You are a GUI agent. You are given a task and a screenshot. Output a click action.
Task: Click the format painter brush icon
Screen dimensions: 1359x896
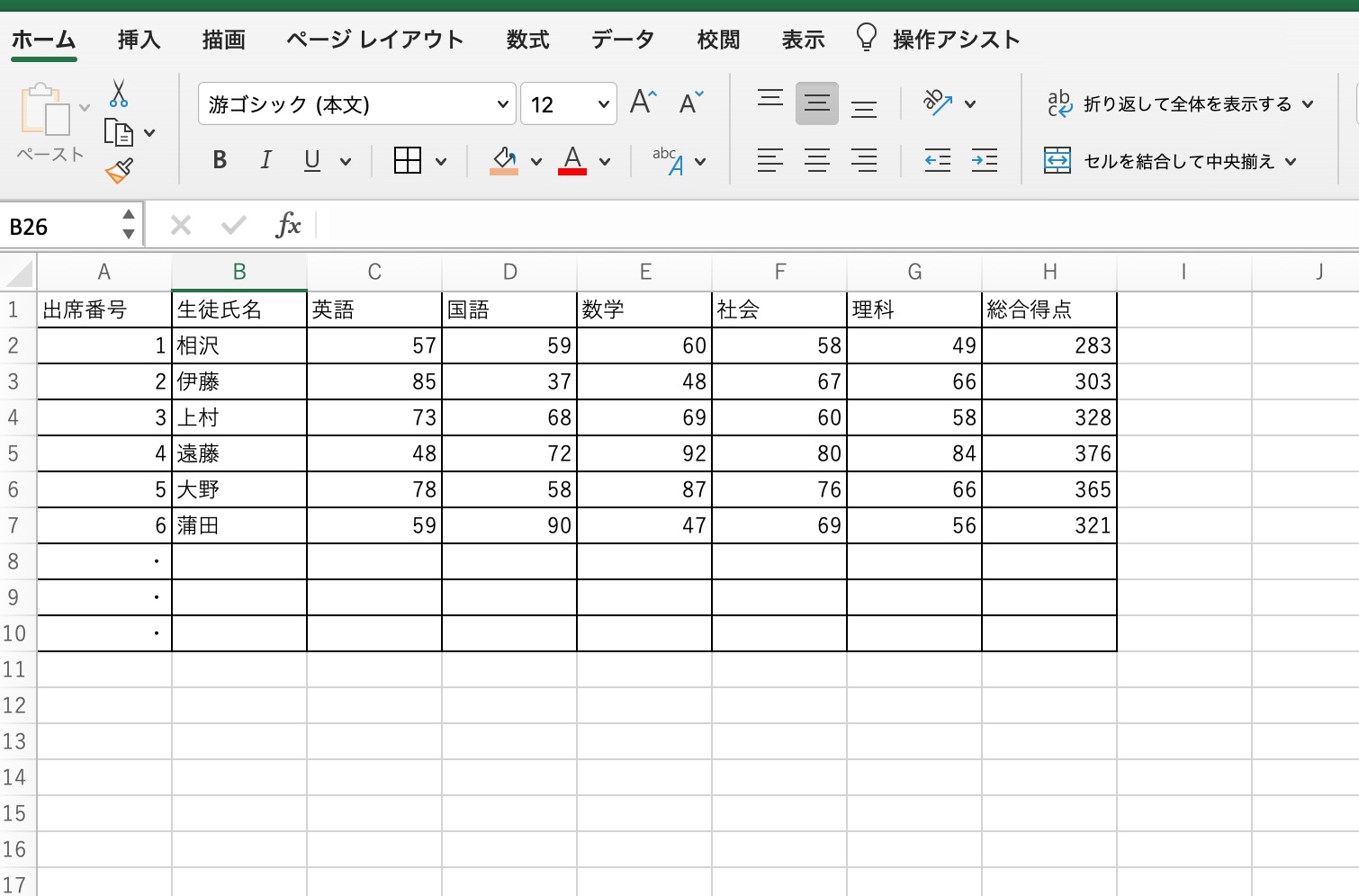coord(119,171)
